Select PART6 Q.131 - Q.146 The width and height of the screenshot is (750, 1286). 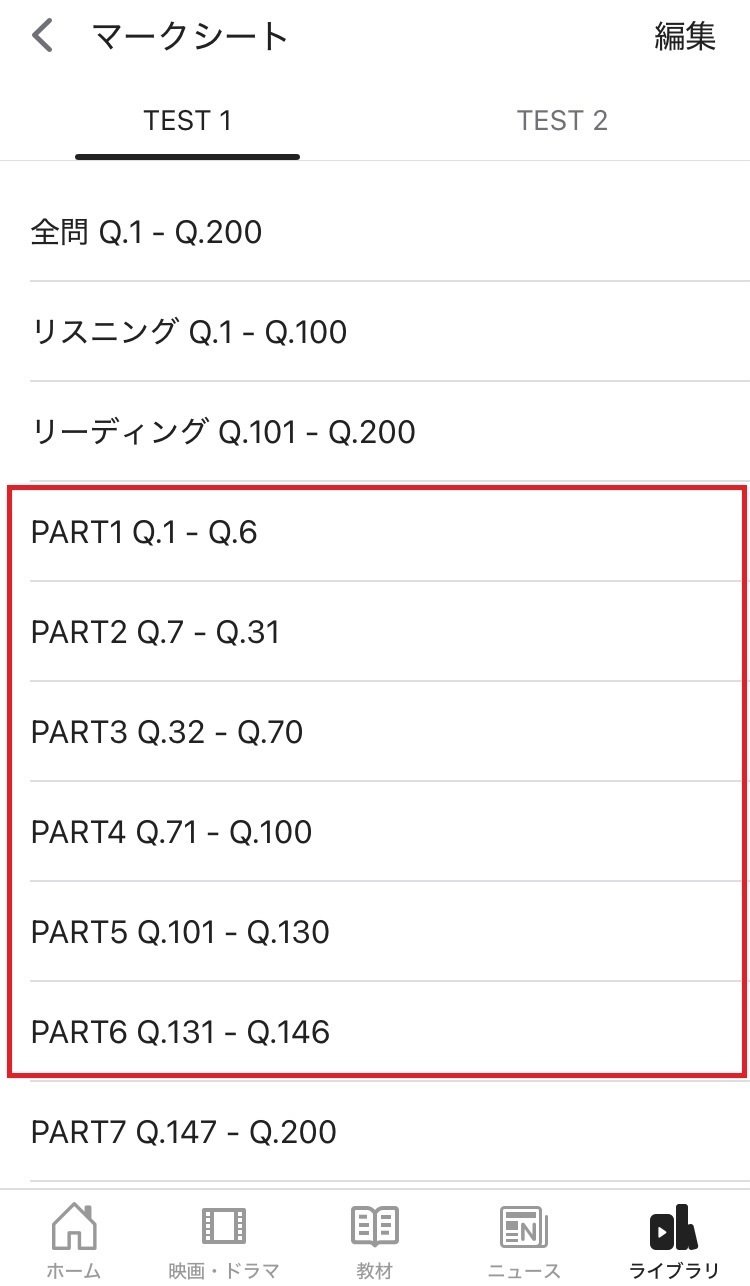[375, 1032]
